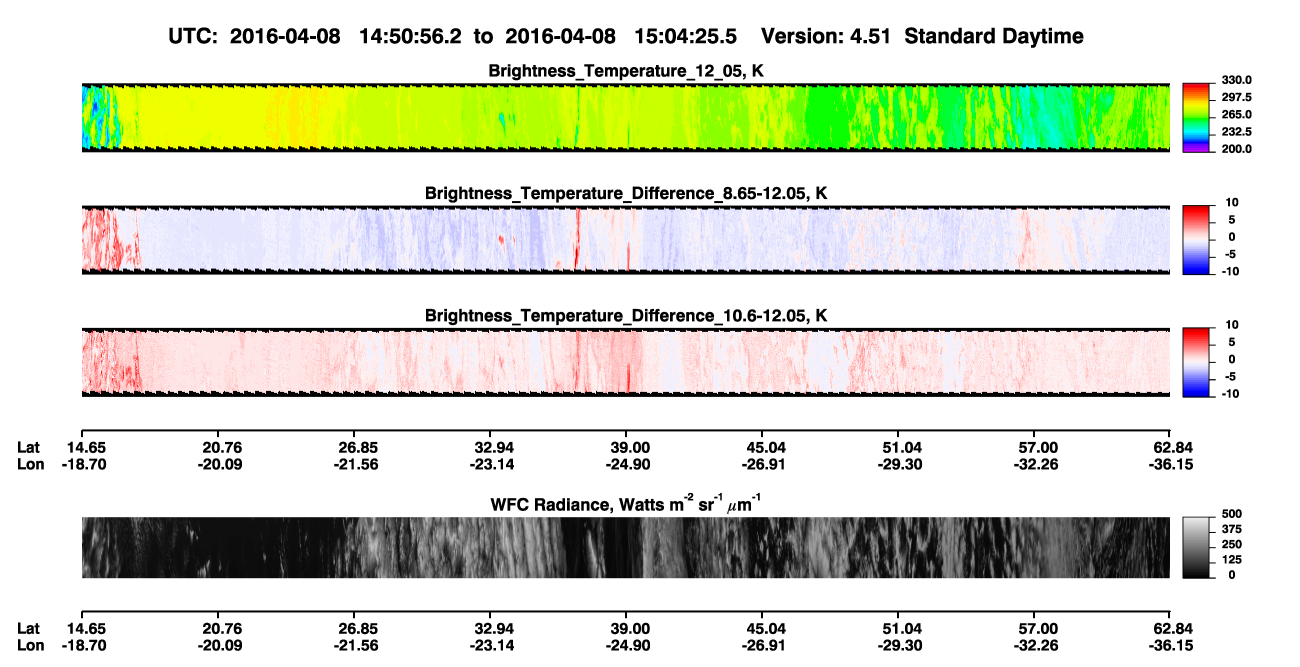Click latitude 26.85 on the axis above WFC Radiance title

tap(357, 448)
